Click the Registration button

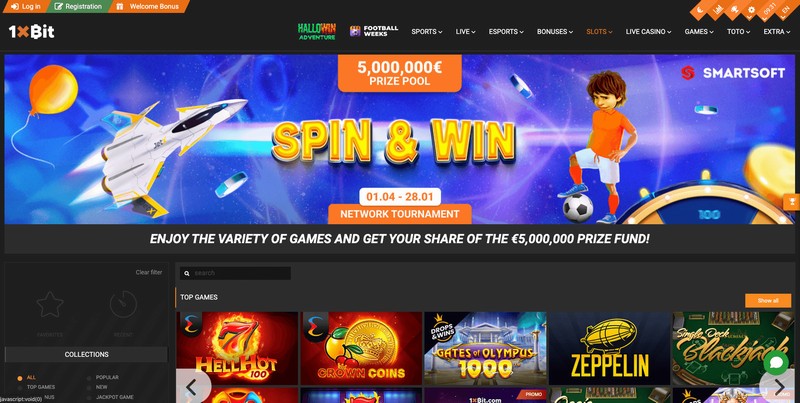78,7
